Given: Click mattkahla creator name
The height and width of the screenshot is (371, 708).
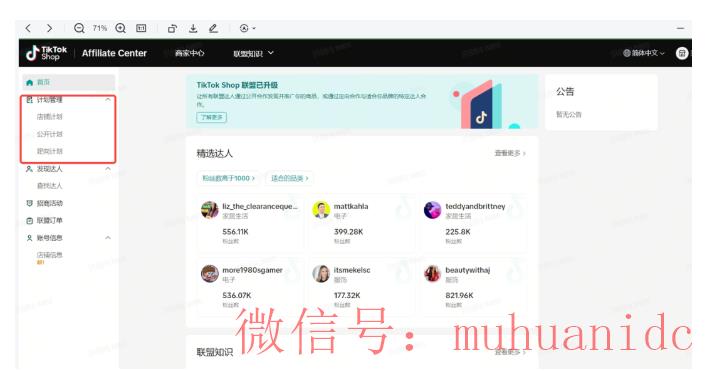Looking at the screenshot, I should (351, 206).
